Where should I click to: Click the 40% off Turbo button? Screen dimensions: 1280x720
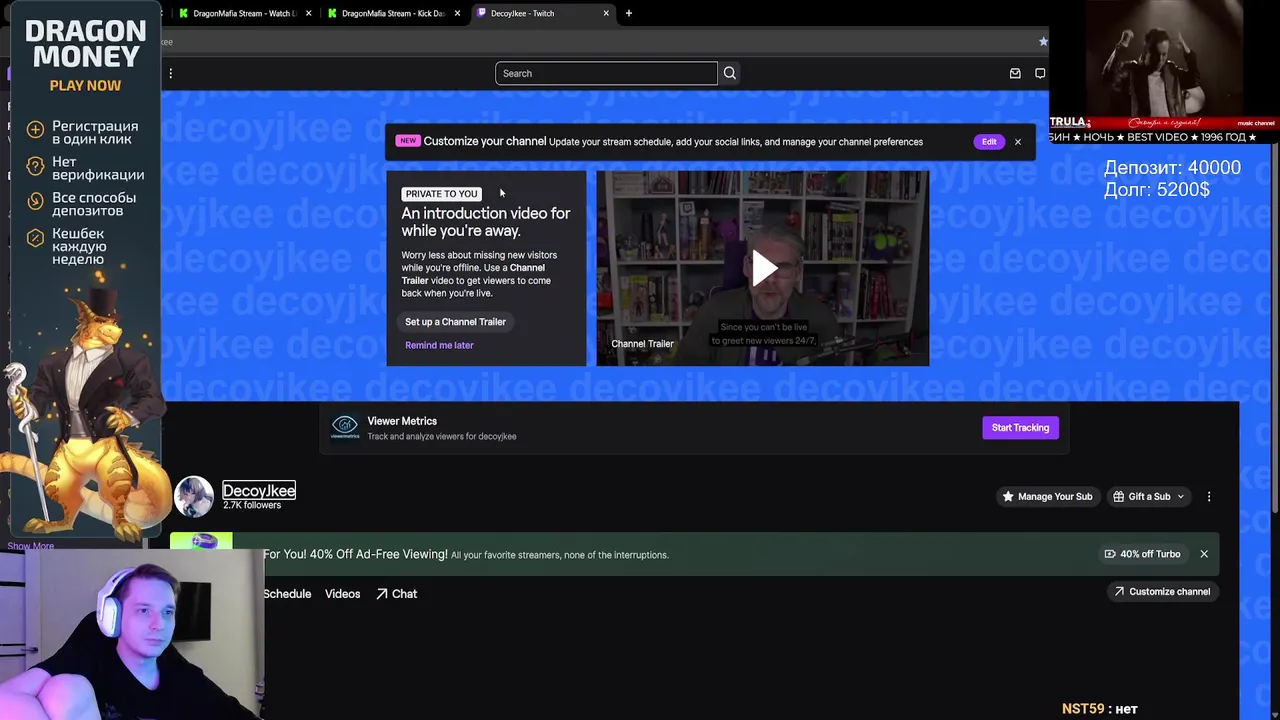coord(1142,554)
